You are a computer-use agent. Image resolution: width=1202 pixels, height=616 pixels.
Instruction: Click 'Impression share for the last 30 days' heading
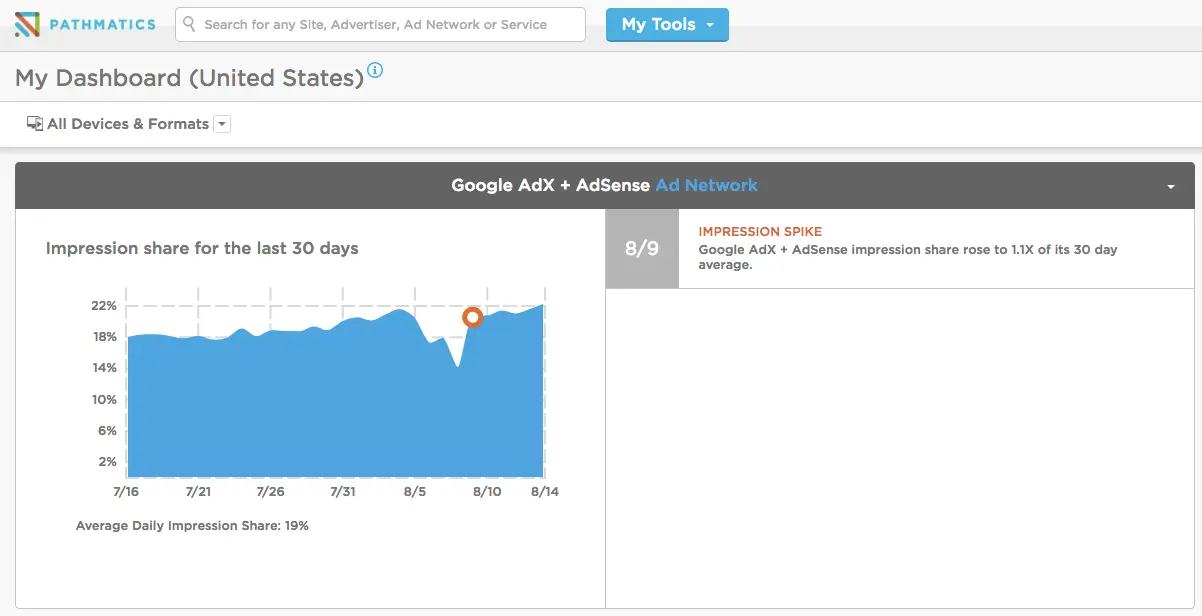[x=202, y=248]
